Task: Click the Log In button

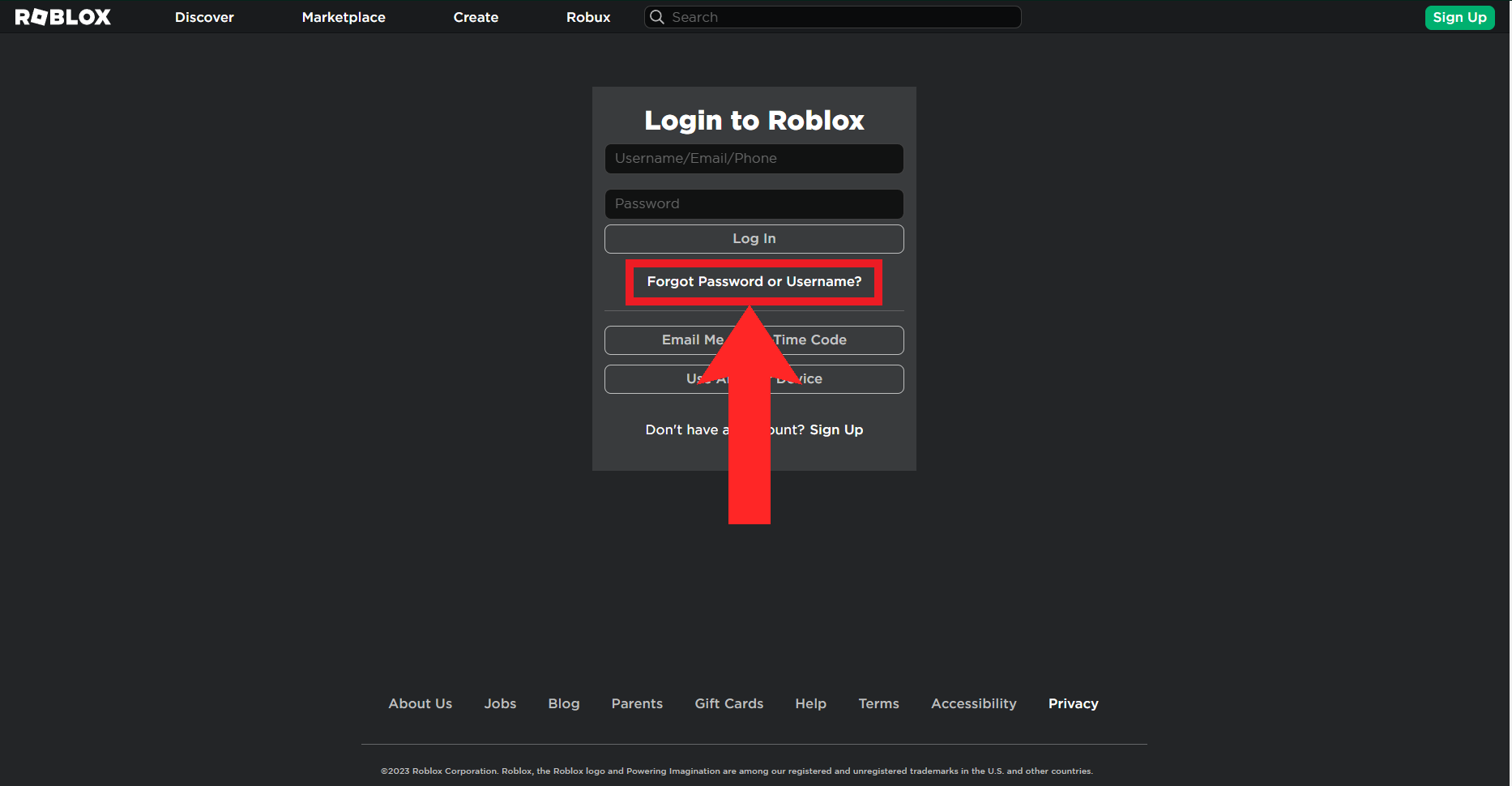Action: 754,239
